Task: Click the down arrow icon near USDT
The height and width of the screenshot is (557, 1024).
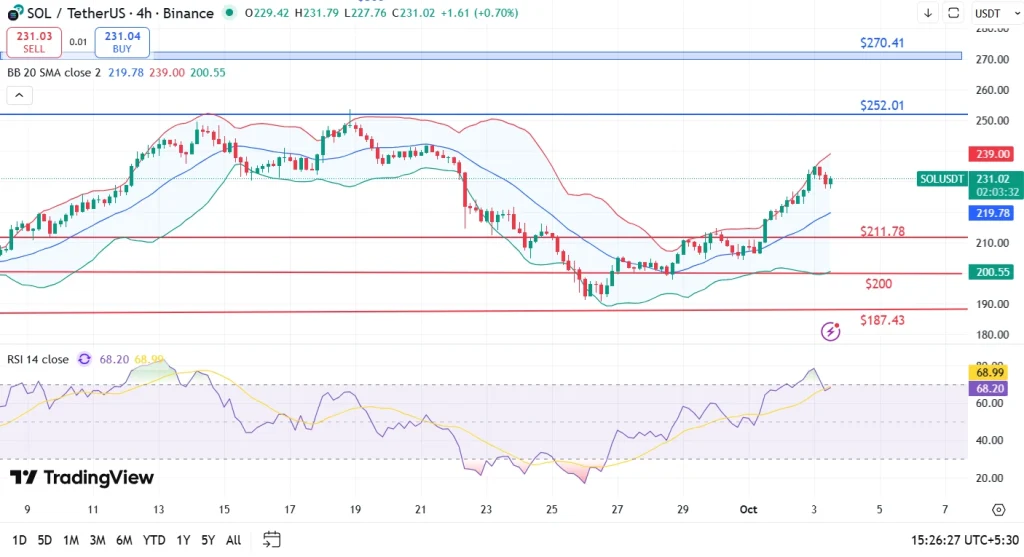Action: coord(928,13)
